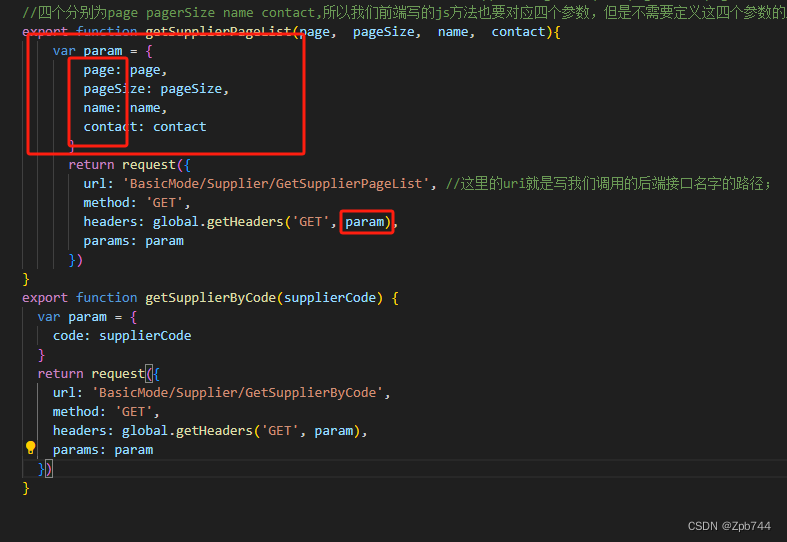Click the 'name: name,' object property line
This screenshot has height=542, width=787.
pos(125,108)
